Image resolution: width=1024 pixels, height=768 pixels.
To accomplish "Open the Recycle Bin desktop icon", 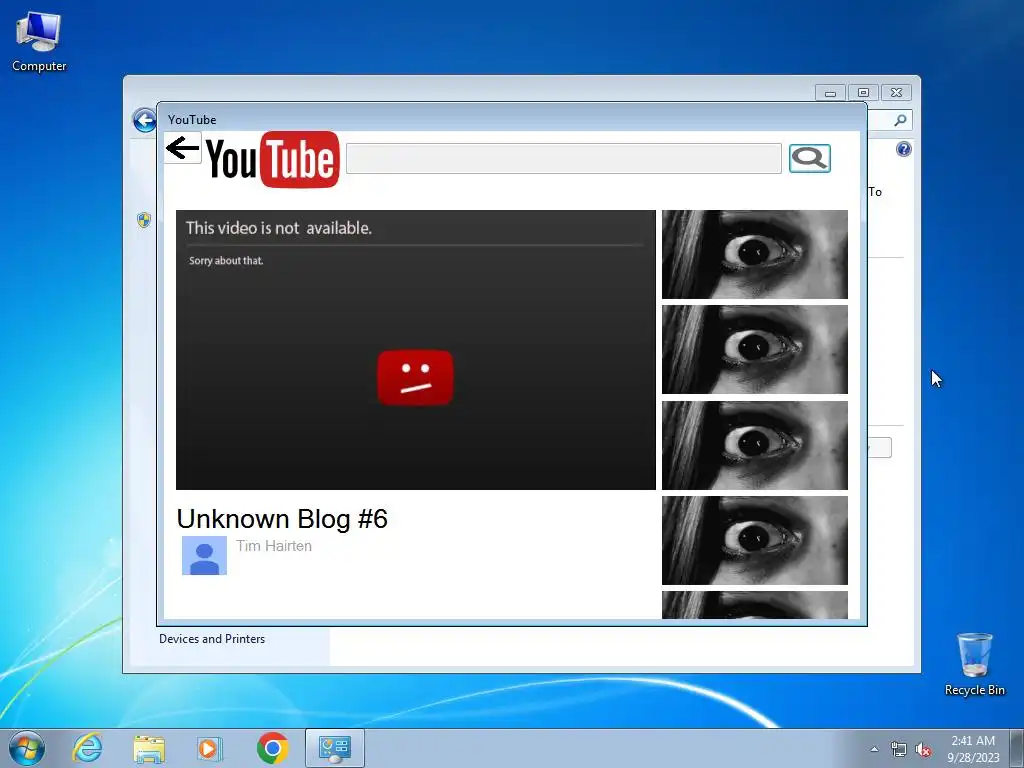I will click(975, 664).
